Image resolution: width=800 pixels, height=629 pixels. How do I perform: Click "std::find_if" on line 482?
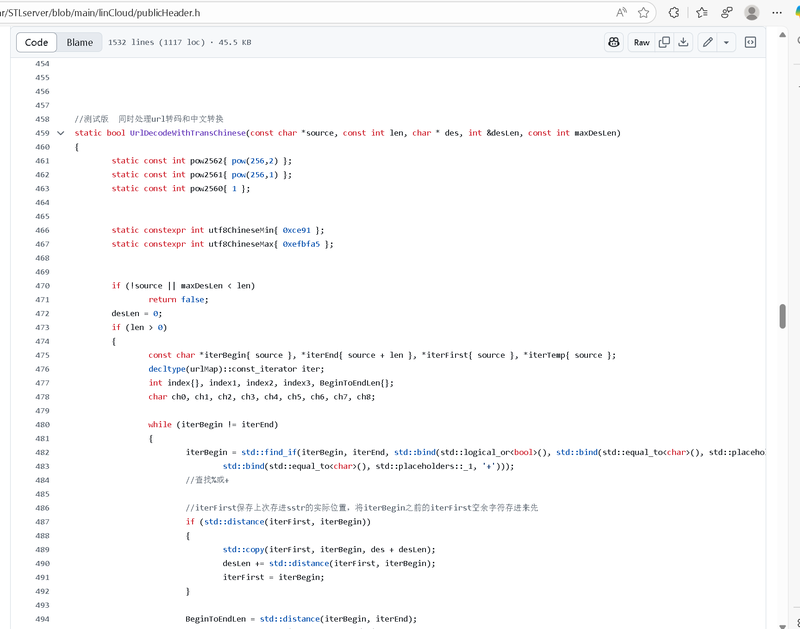coord(269,452)
